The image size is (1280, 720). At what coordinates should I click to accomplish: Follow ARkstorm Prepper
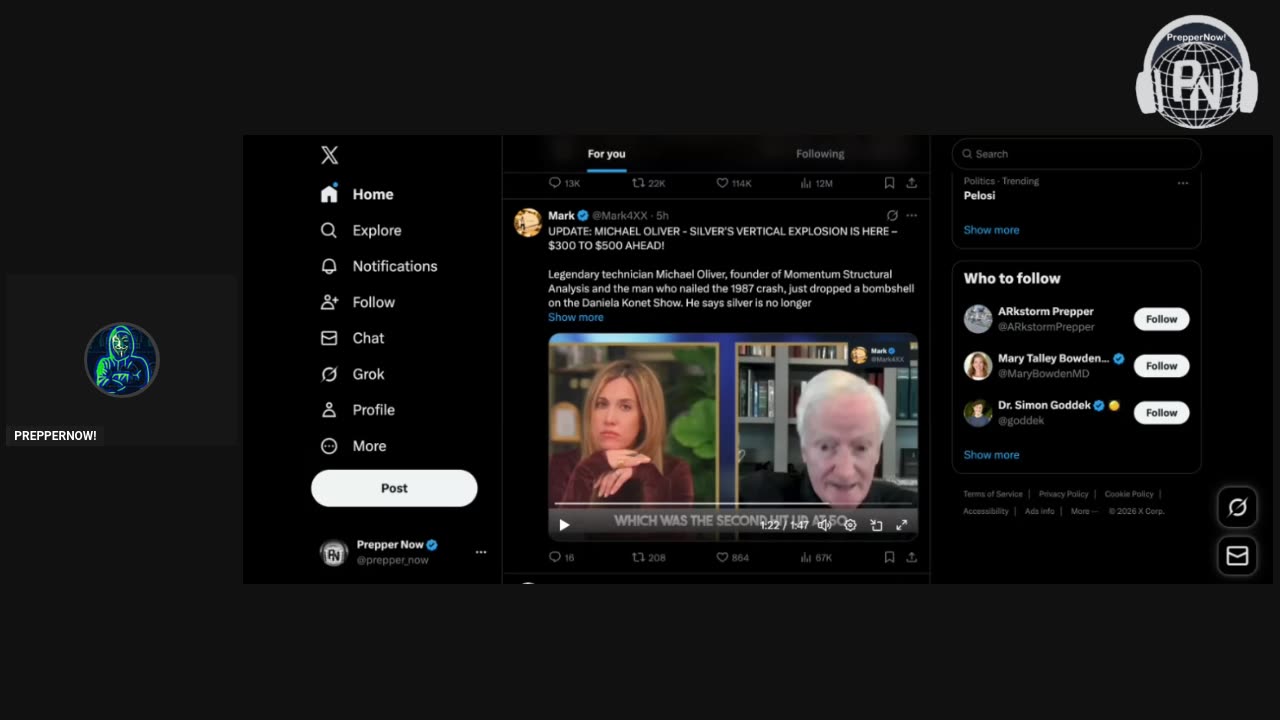point(1161,319)
